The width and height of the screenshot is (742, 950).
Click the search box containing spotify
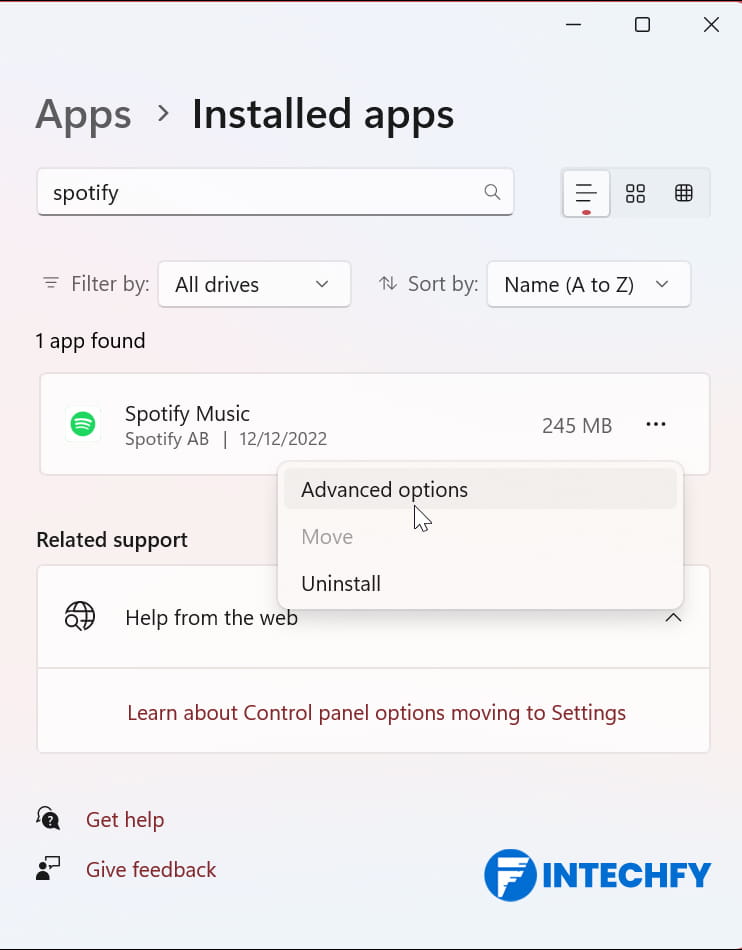click(x=275, y=192)
